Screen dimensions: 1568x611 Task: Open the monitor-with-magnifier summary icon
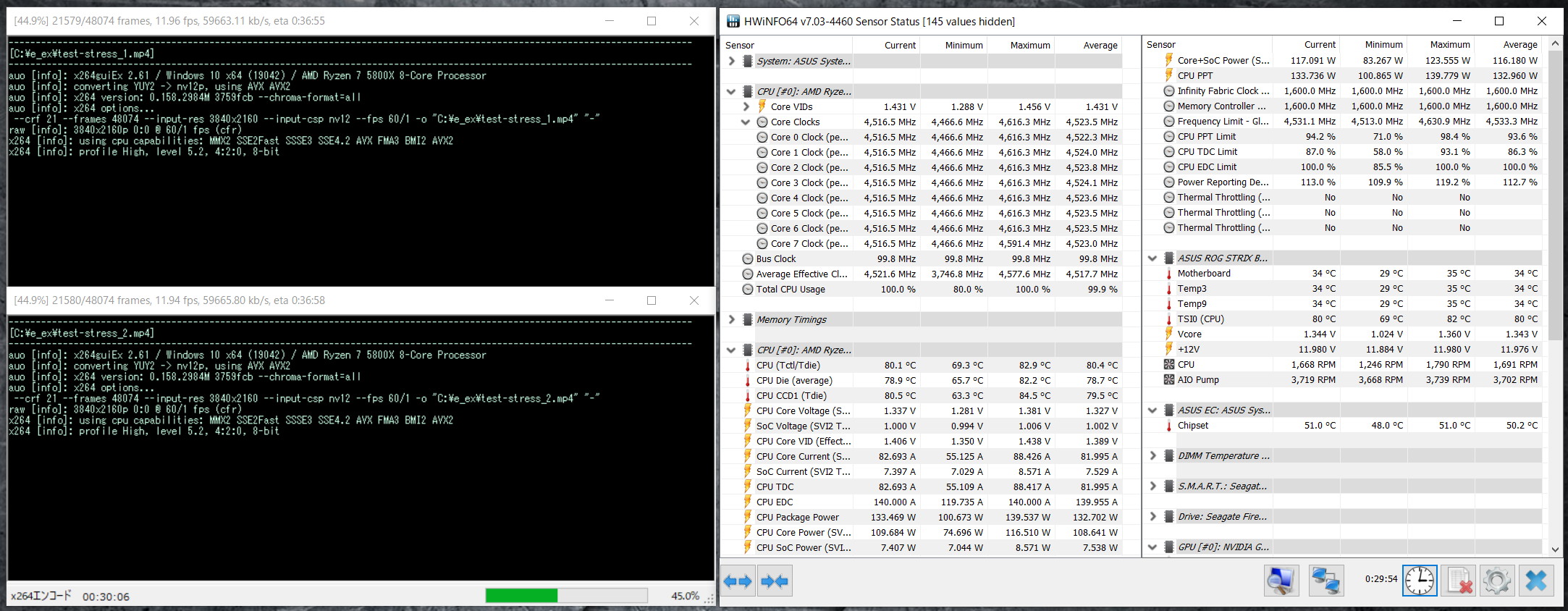tap(1281, 581)
